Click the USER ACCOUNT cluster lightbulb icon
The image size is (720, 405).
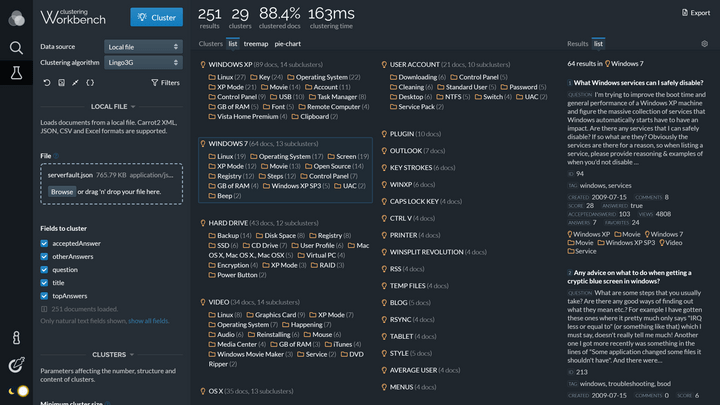pyautogui.click(x=384, y=65)
